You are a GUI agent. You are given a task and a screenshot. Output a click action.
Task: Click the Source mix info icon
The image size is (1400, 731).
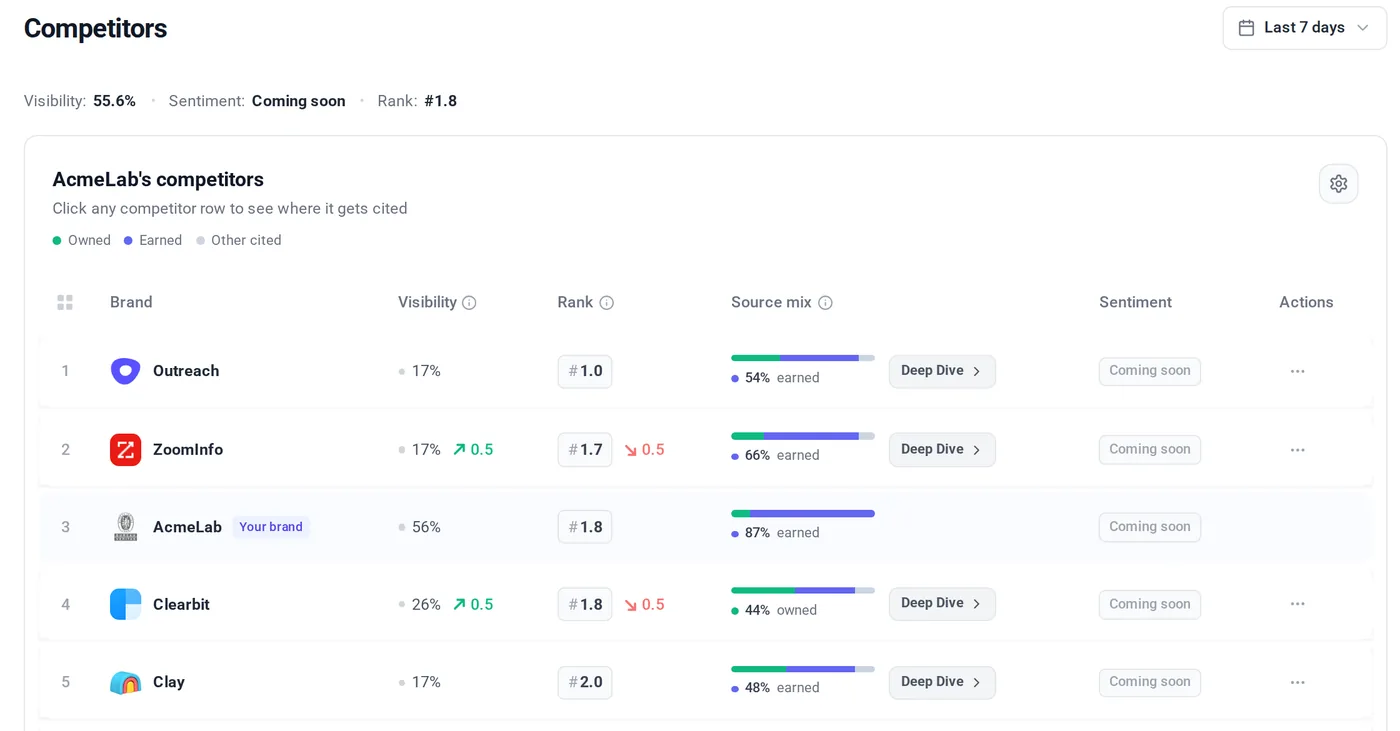(825, 303)
